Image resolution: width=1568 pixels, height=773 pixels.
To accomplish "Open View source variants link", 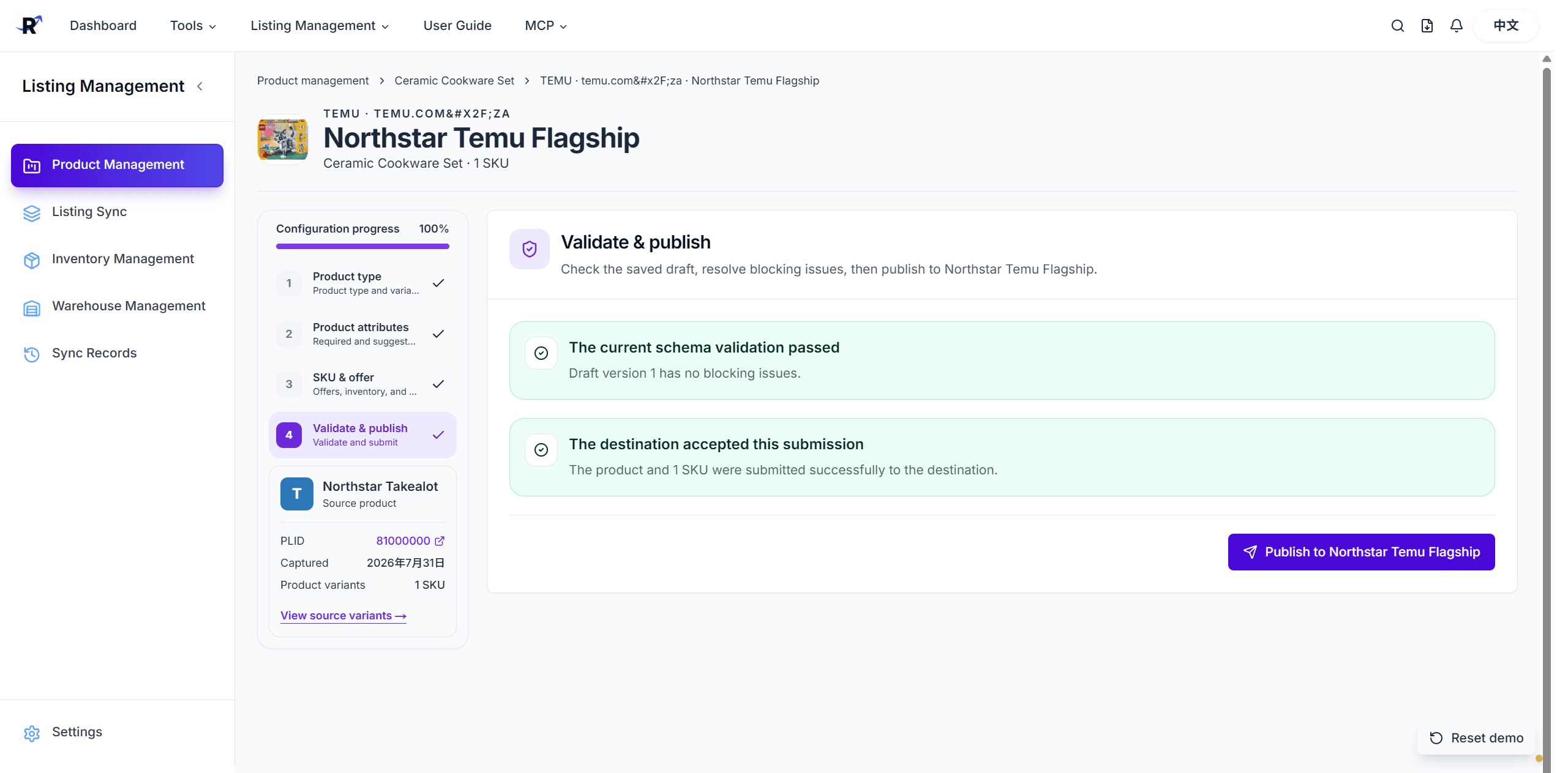I will click(x=343, y=616).
